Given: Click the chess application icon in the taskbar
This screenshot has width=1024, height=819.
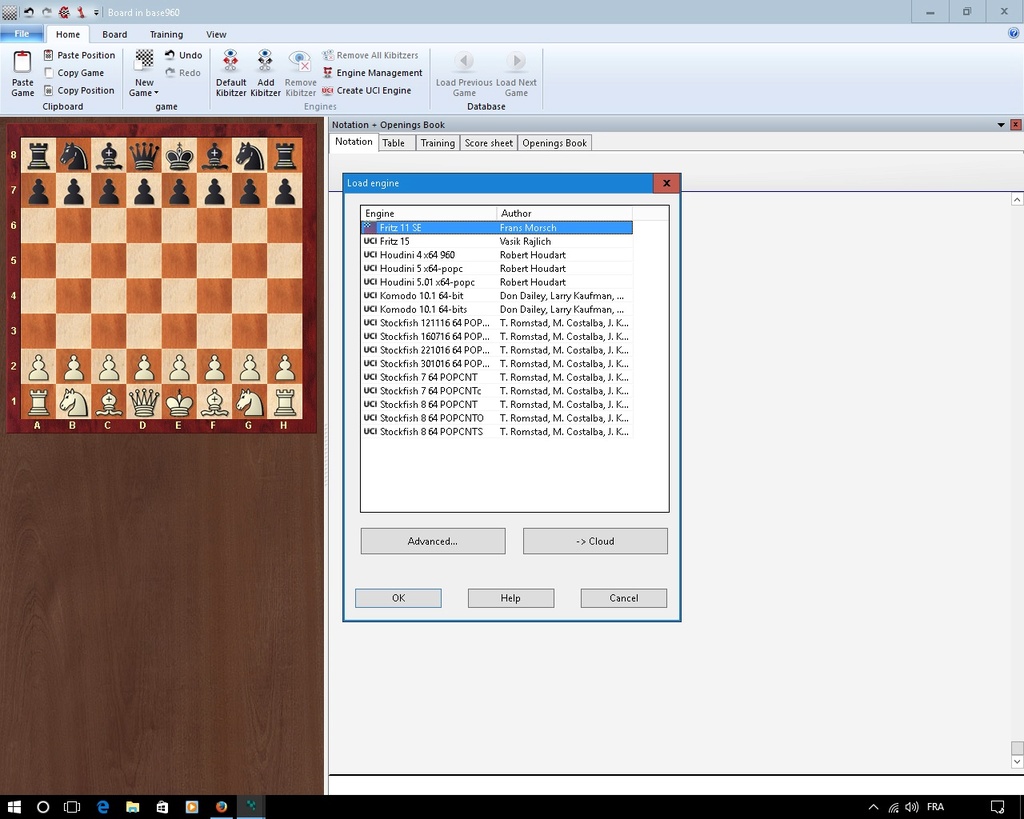Looking at the screenshot, I should 251,807.
